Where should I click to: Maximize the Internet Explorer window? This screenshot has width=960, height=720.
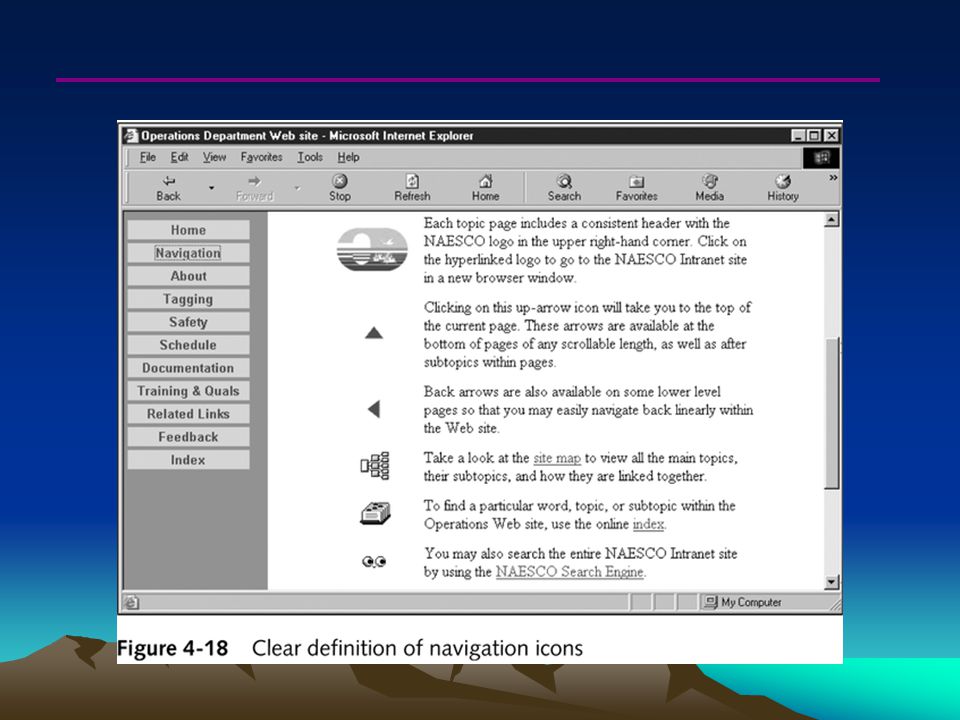(814, 136)
